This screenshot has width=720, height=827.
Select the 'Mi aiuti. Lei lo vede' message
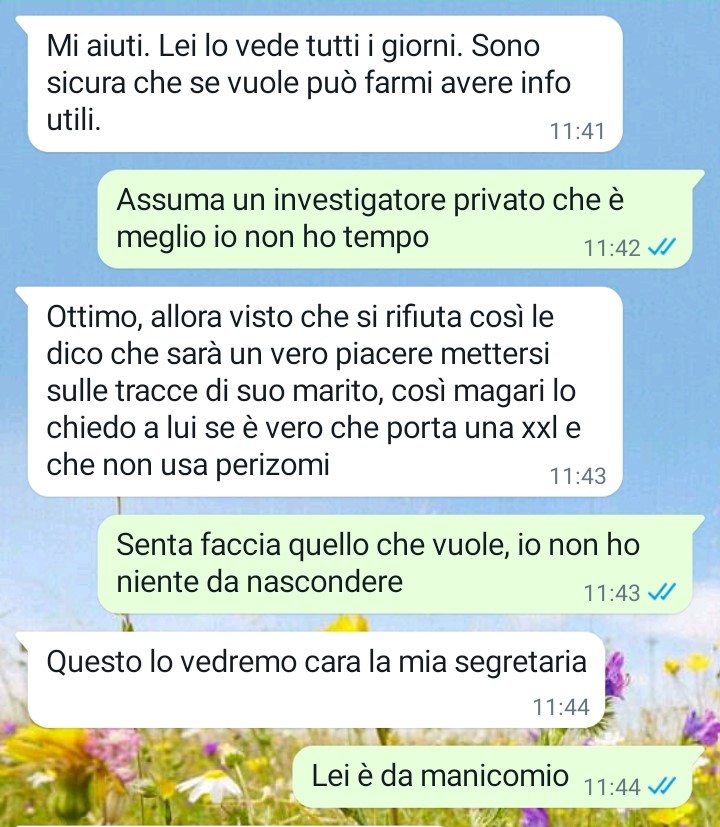pos(325,84)
